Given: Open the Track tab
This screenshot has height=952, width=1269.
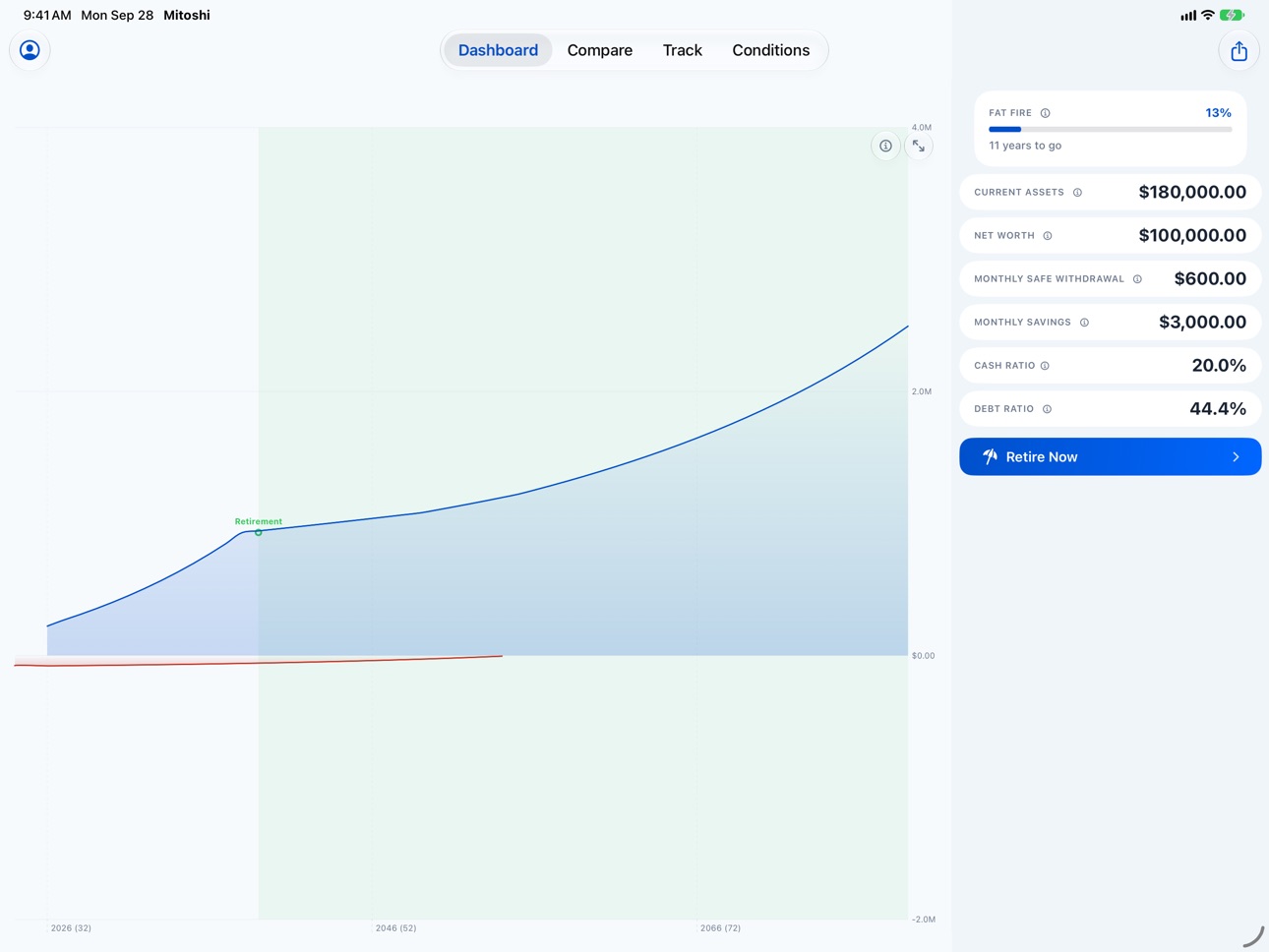Looking at the screenshot, I should (683, 50).
